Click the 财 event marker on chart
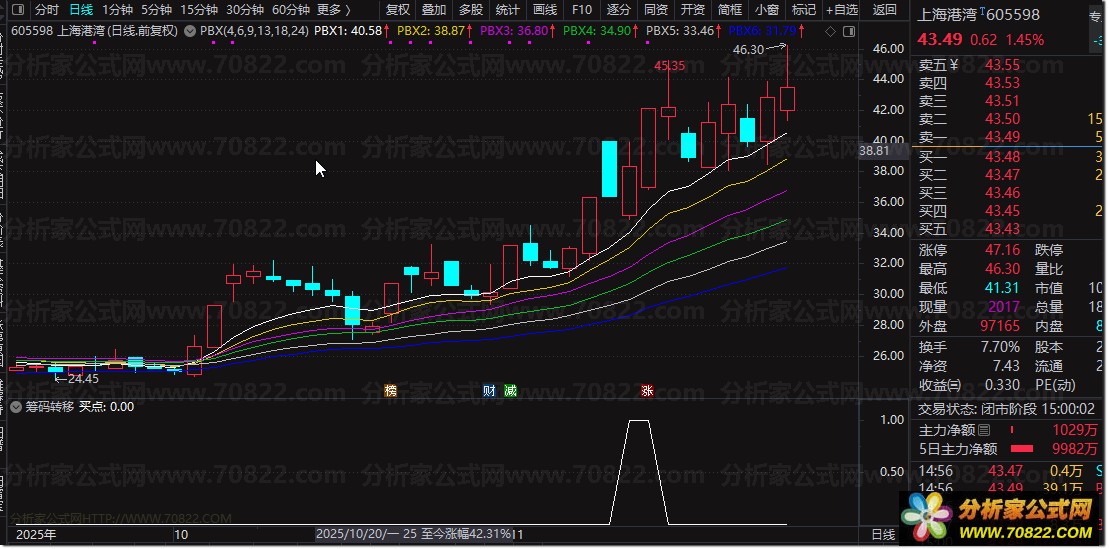Viewport: 1109px width, 549px height. point(490,391)
